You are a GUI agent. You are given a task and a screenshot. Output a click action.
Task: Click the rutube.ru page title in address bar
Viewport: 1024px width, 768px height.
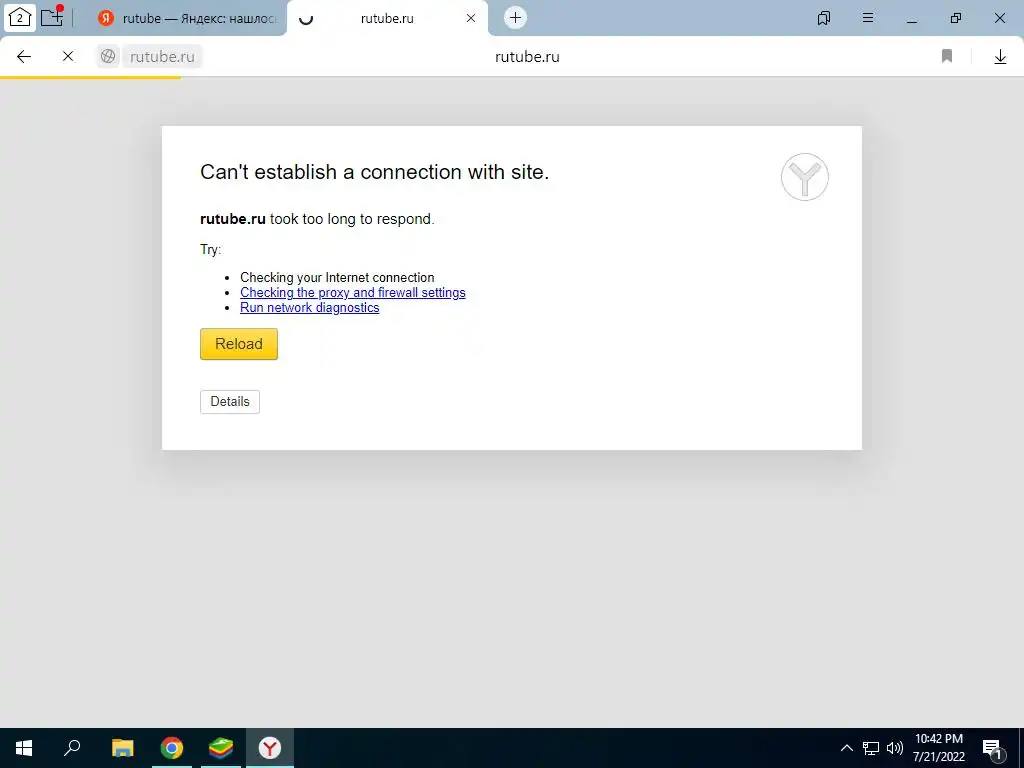click(x=527, y=57)
